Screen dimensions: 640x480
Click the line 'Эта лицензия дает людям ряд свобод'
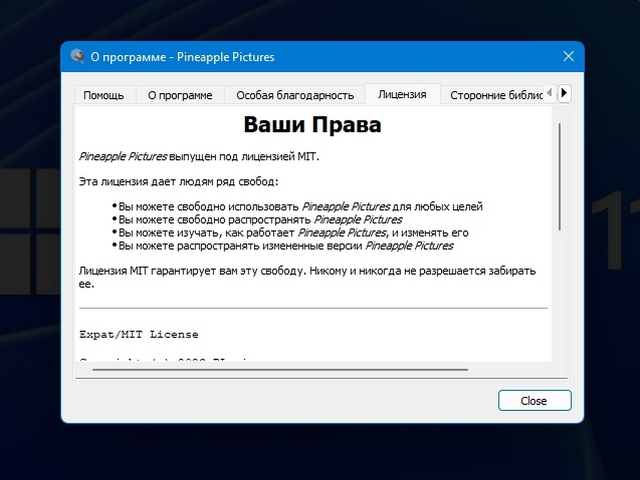[178, 181]
